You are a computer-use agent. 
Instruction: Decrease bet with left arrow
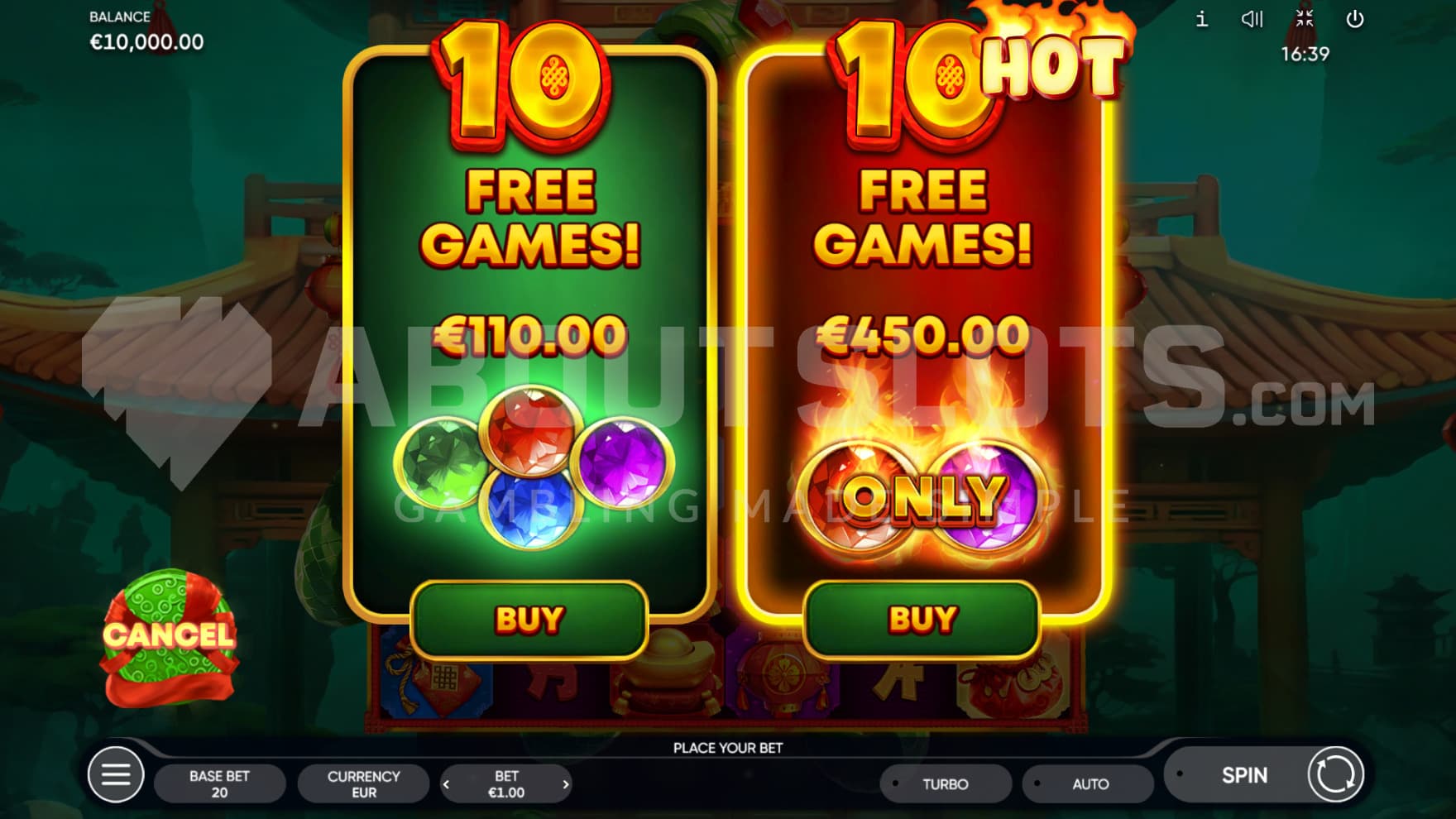447,784
